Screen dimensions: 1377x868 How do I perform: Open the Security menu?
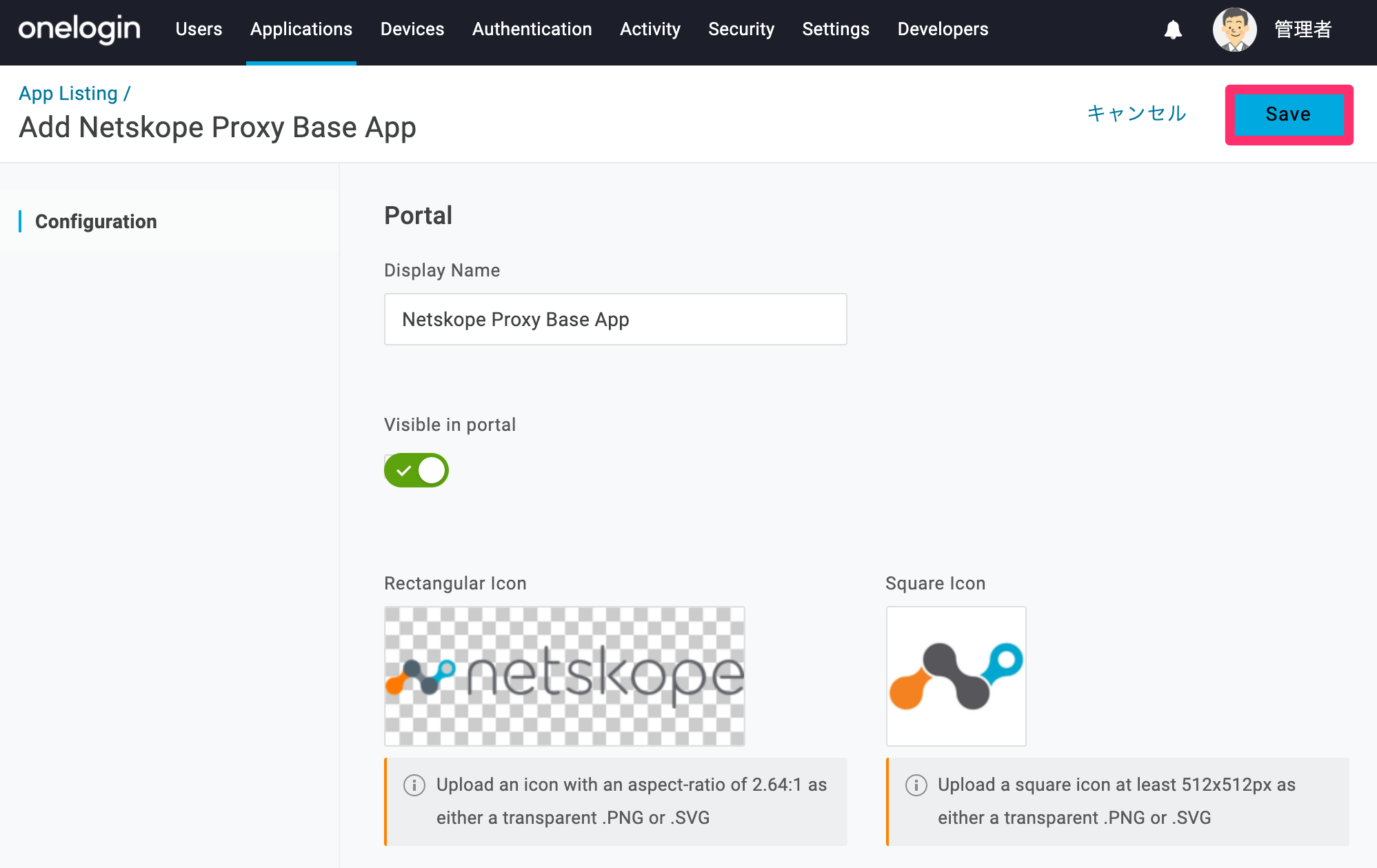[741, 30]
